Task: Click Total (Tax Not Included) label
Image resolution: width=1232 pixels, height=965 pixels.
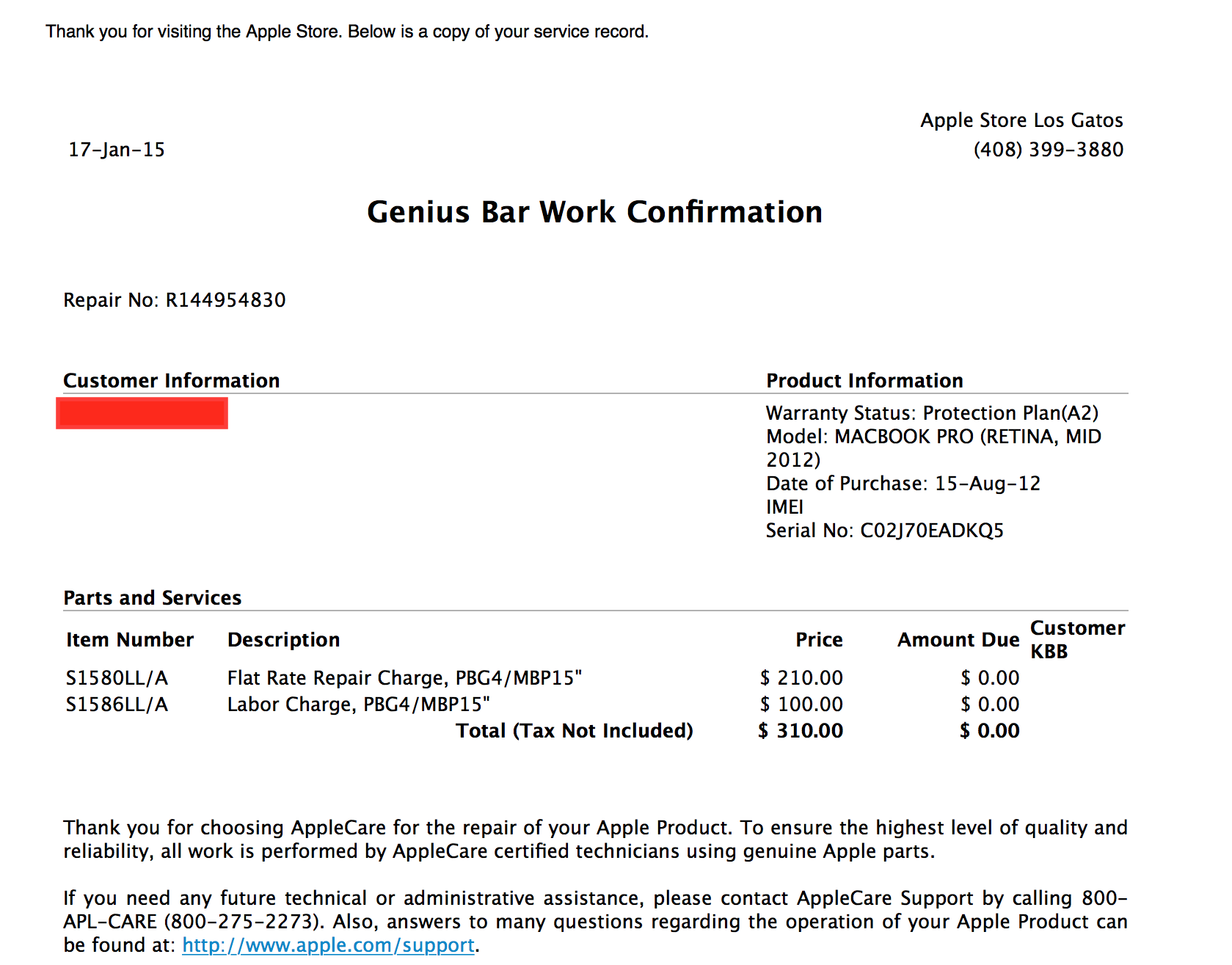Action: [575, 731]
